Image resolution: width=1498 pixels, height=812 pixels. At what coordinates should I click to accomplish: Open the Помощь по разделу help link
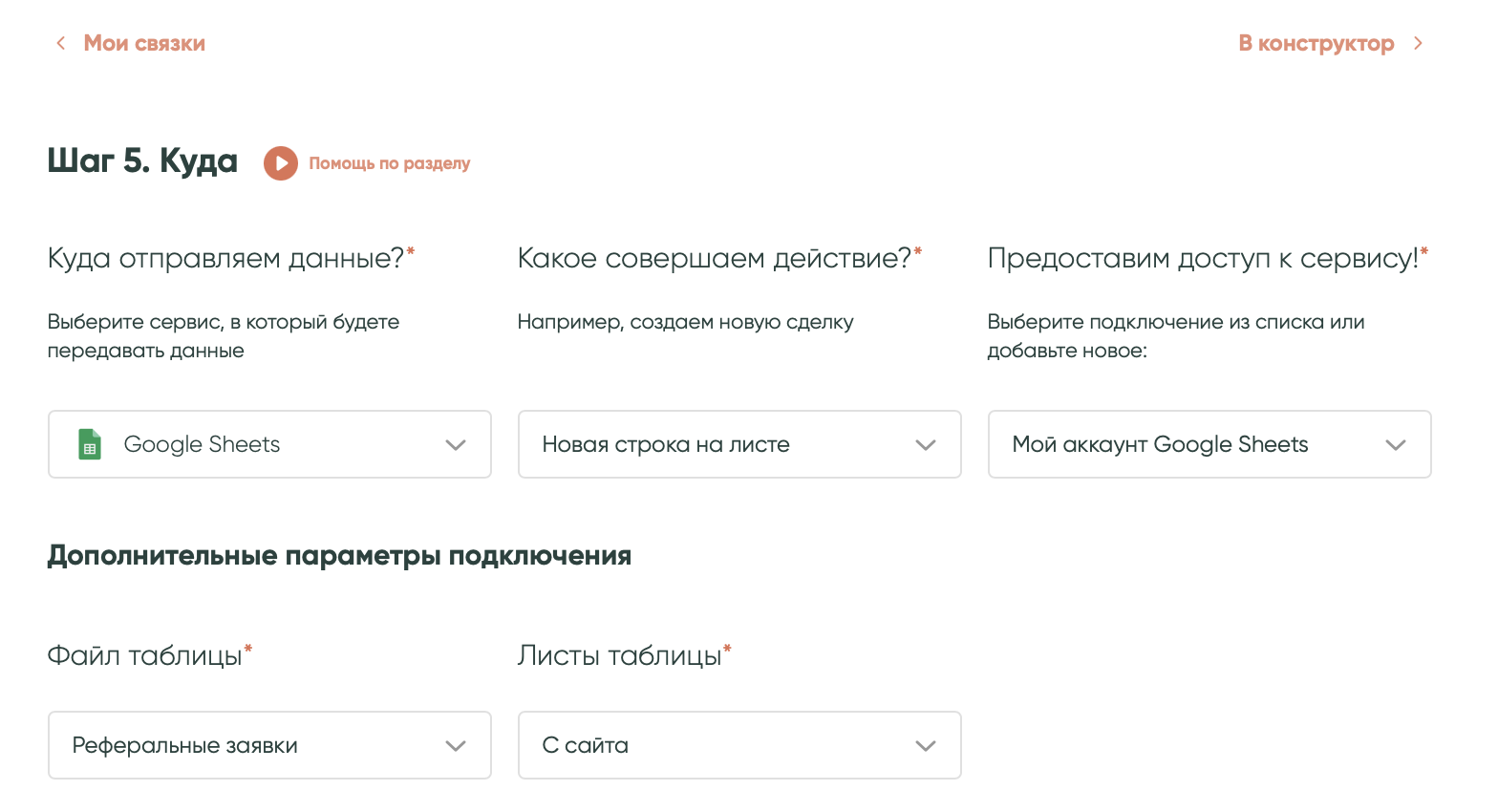[x=389, y=163]
